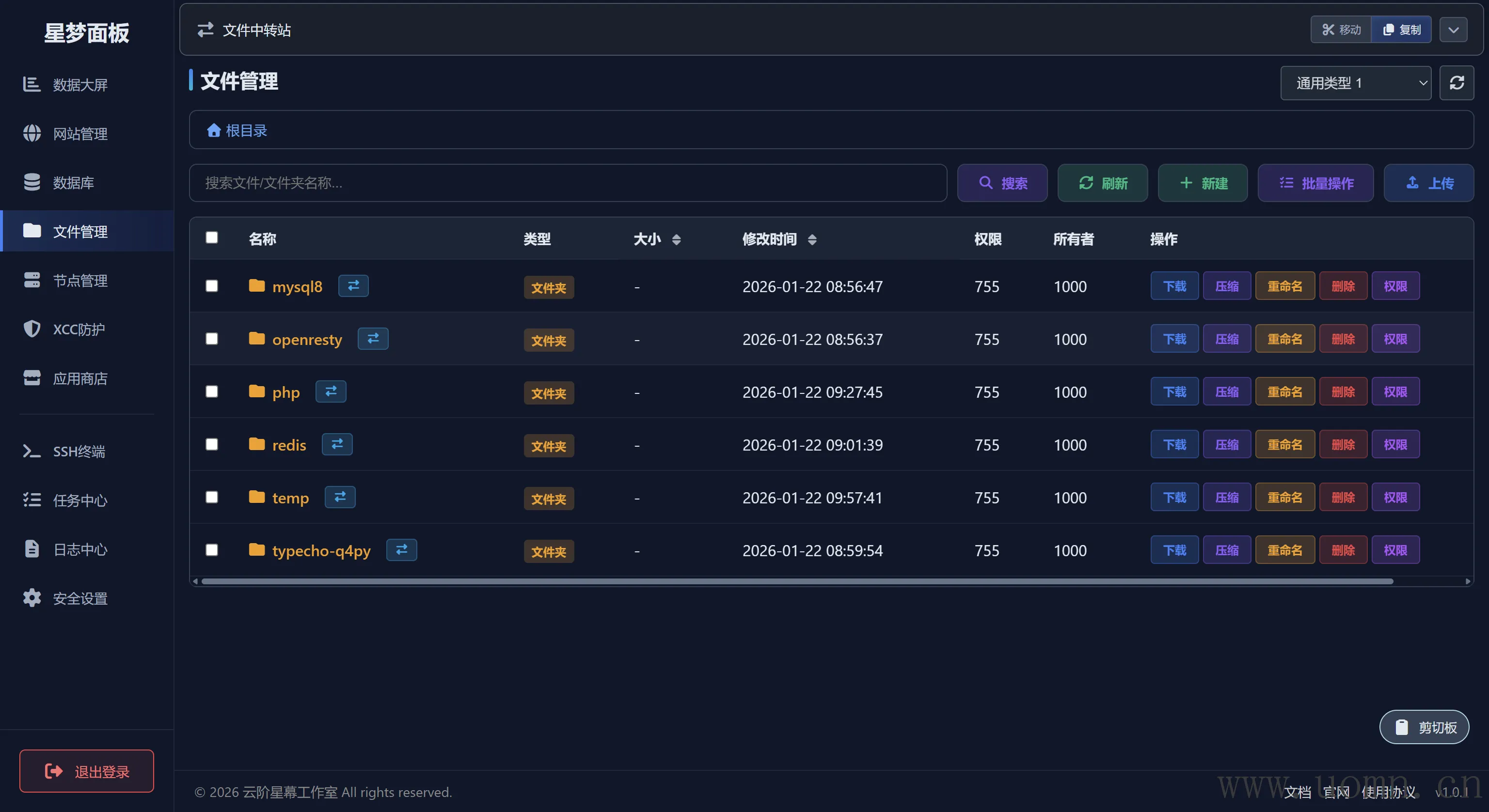Click the transfer icon next to mysql8

point(353,285)
